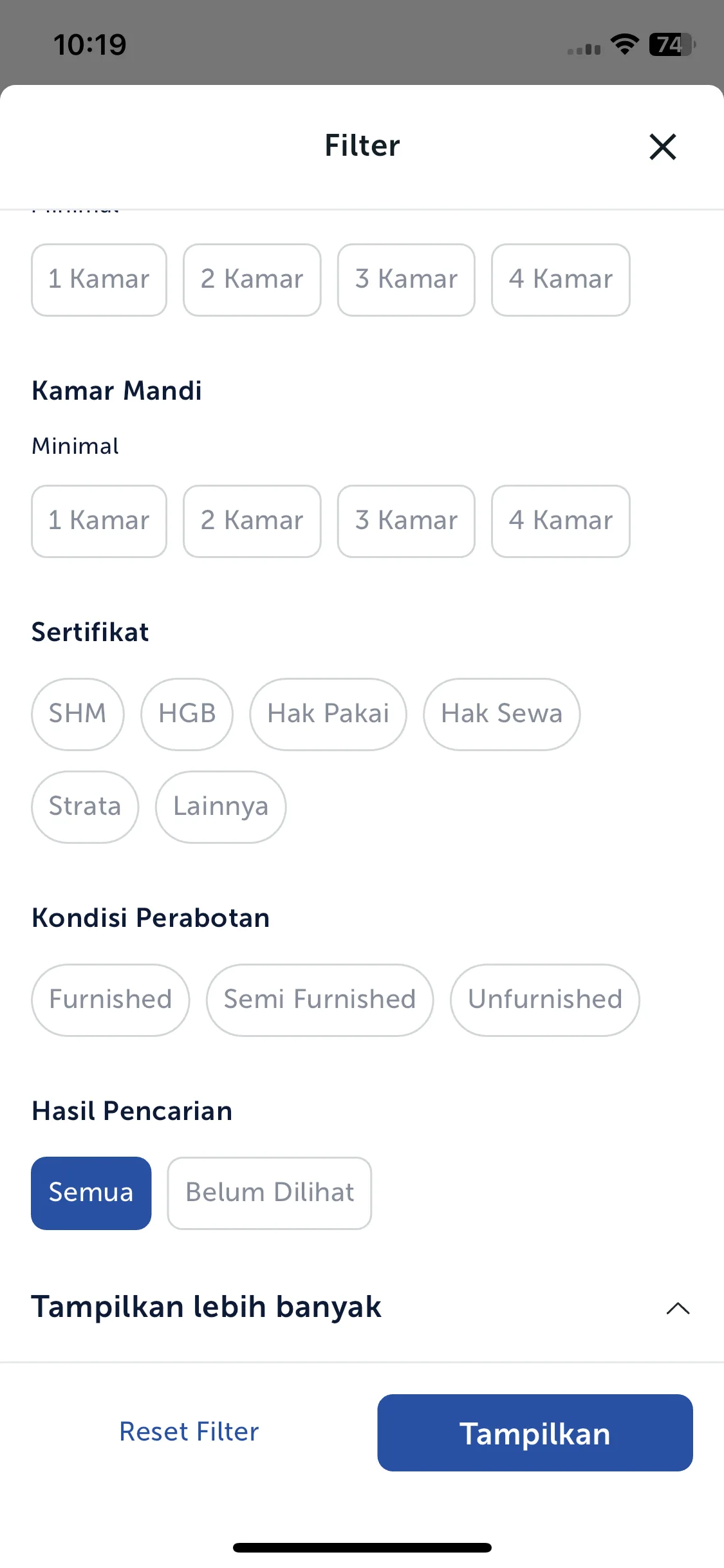The height and width of the screenshot is (1568, 724).
Task: Collapse Tampilkan lebih banyak chevron
Action: (x=678, y=1309)
